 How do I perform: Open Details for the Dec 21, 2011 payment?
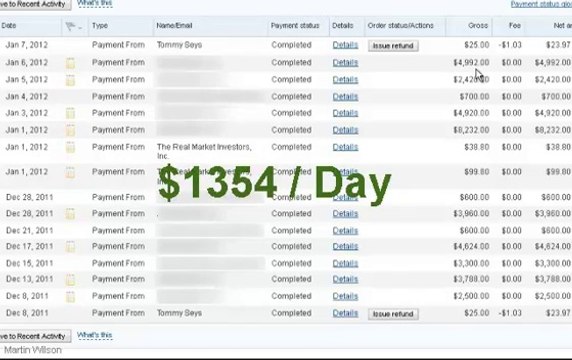345,231
